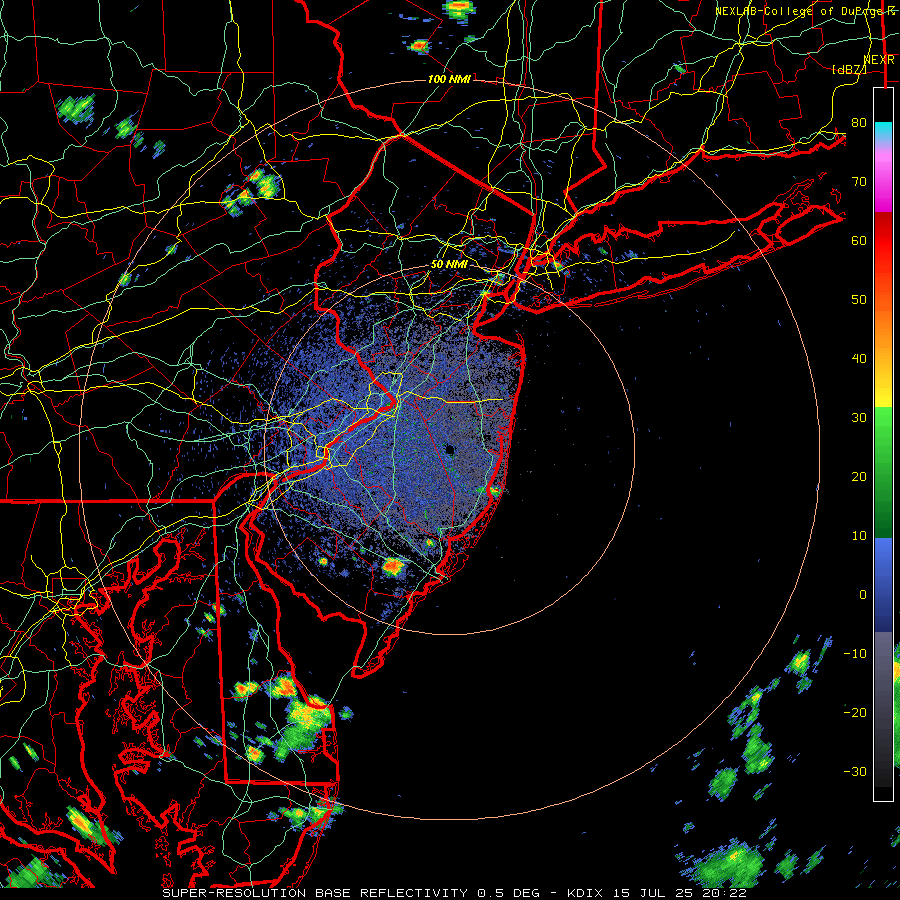The image size is (900, 900).
Task: Pick the 30 tick label on the color scale
Action: 859,418
